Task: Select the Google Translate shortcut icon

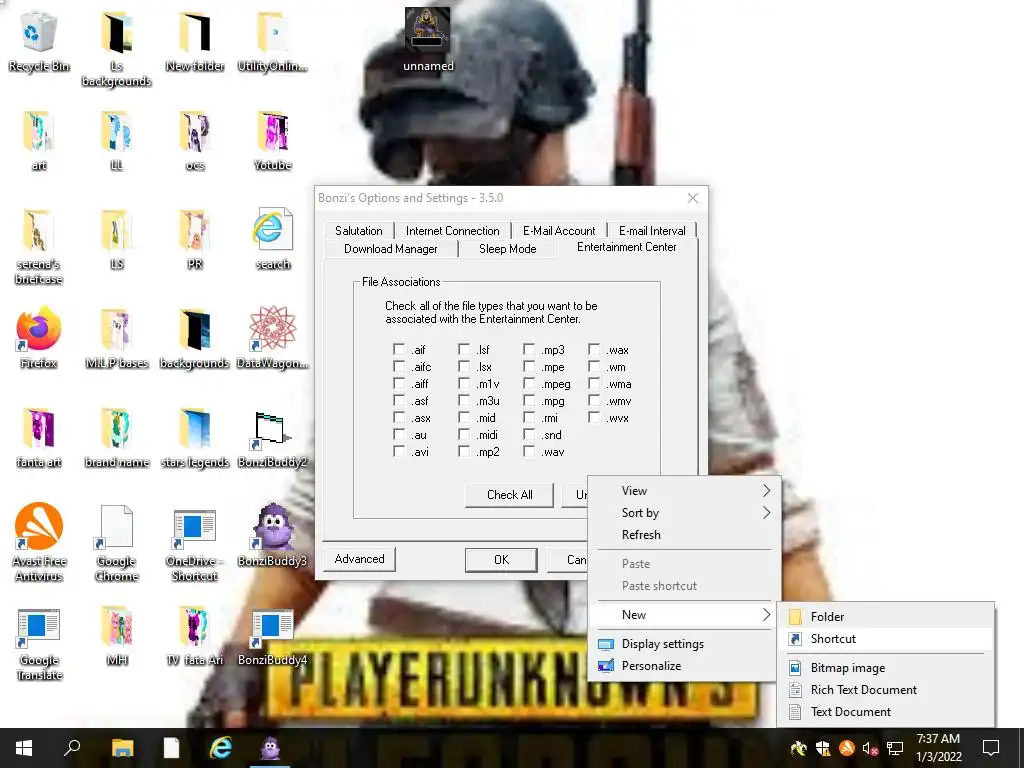Action: 39,644
